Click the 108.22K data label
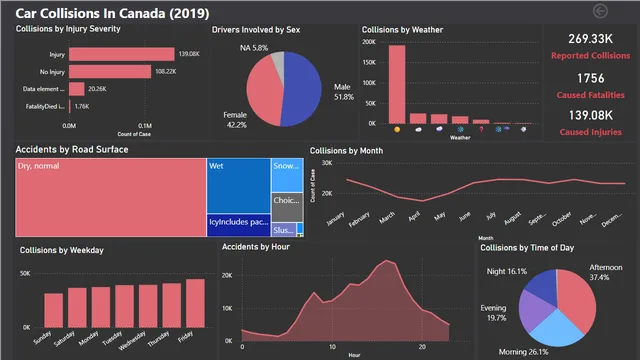 [x=166, y=71]
